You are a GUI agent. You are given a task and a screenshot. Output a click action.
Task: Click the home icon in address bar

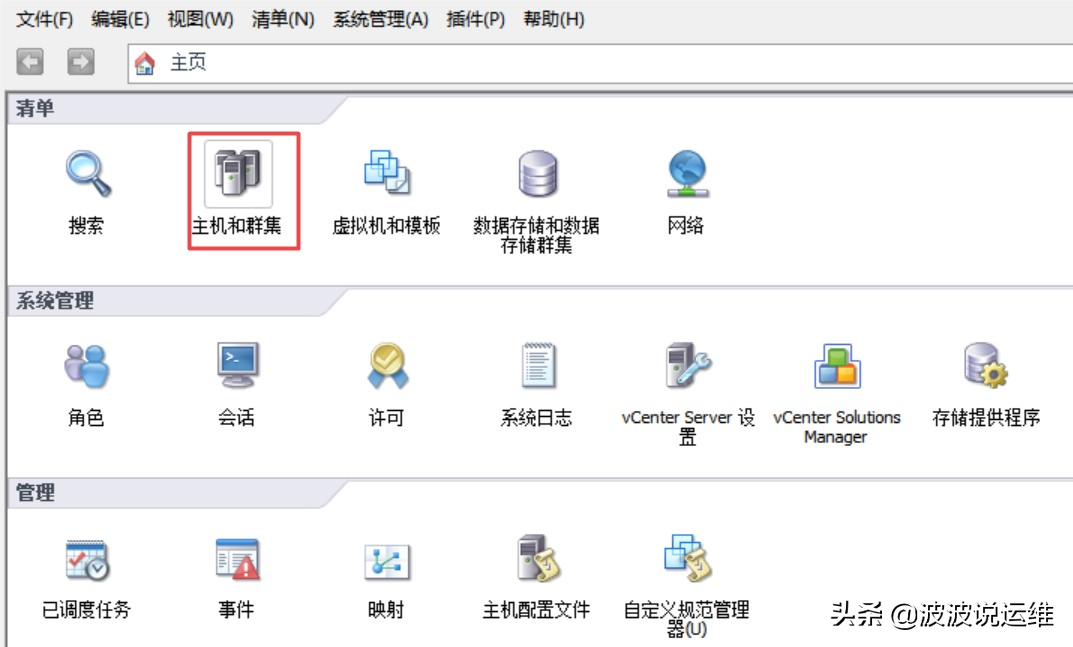pos(144,63)
